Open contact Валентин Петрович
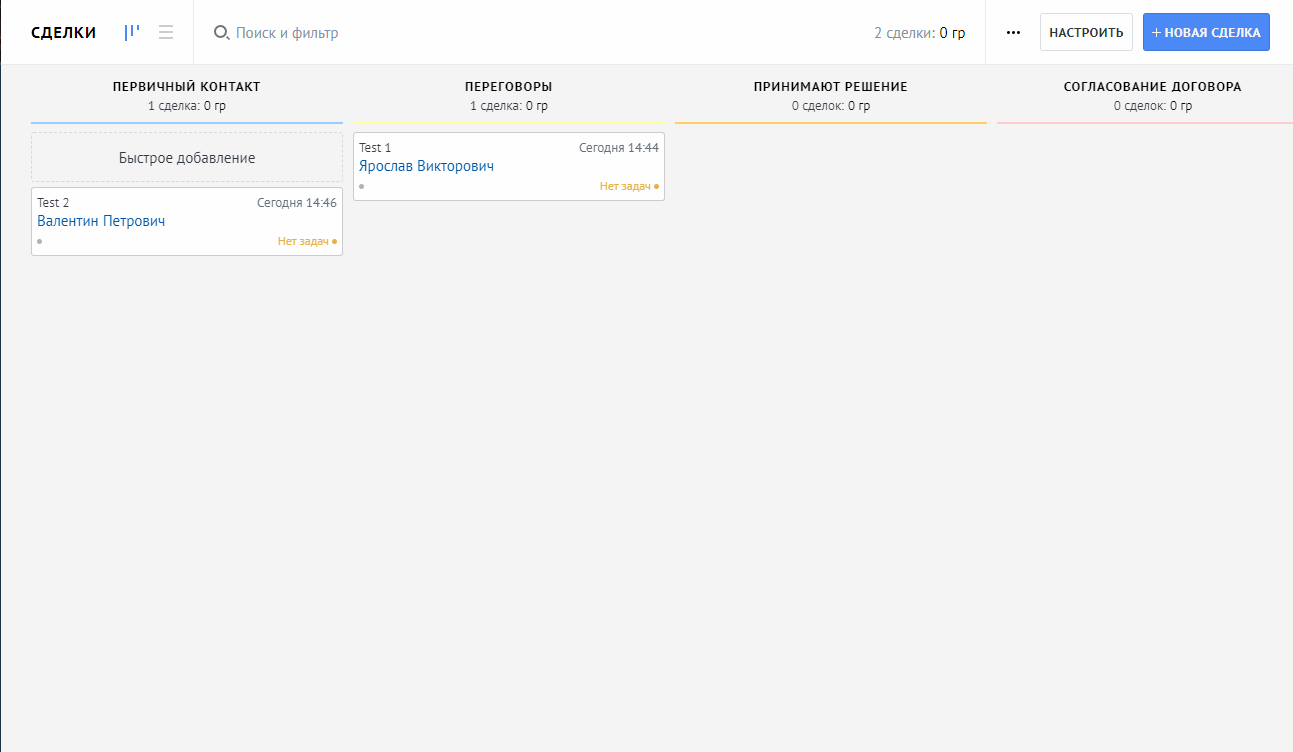Image resolution: width=1293 pixels, height=752 pixels. [101, 221]
